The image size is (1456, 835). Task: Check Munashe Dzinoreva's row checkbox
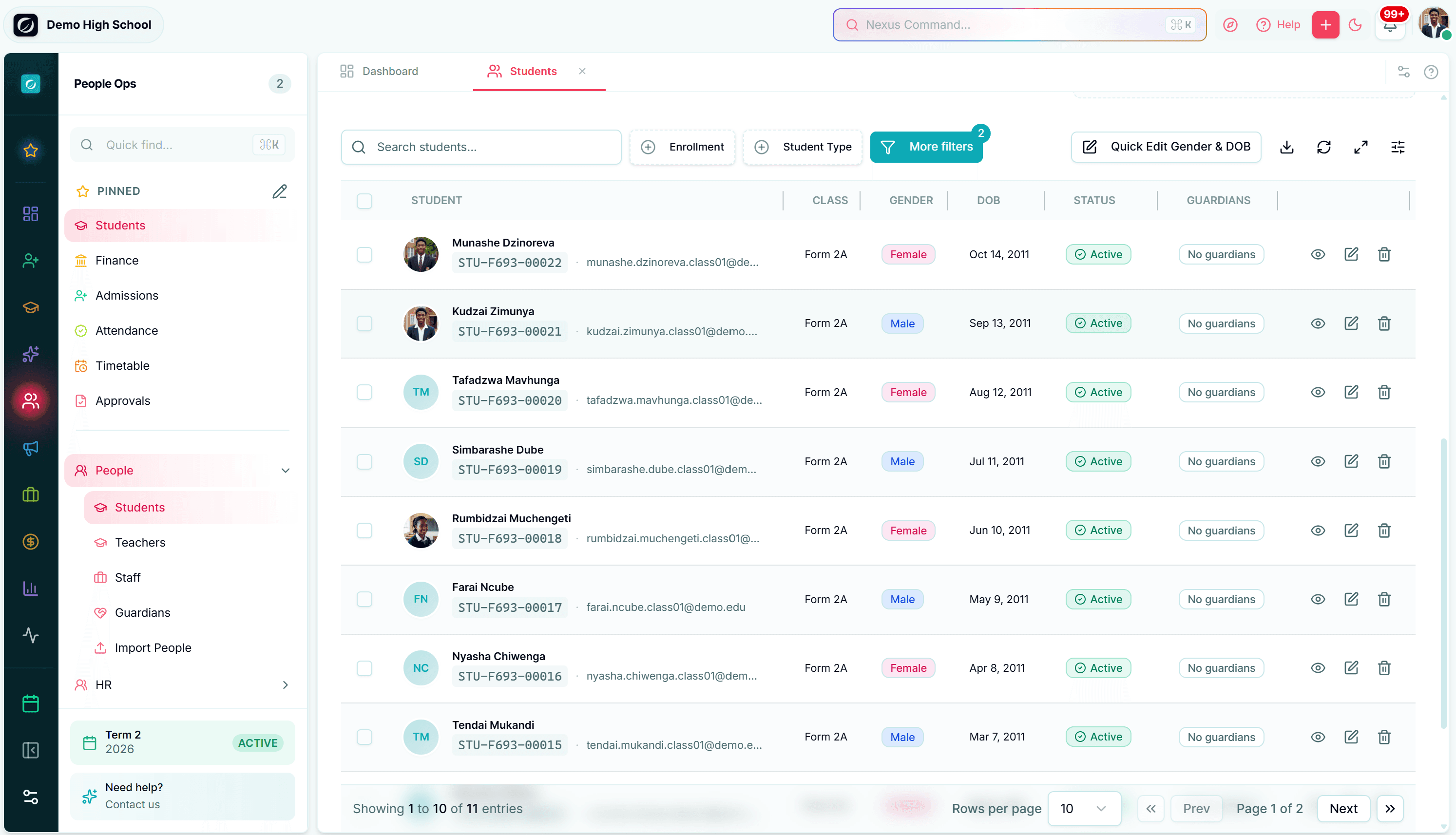(x=364, y=254)
